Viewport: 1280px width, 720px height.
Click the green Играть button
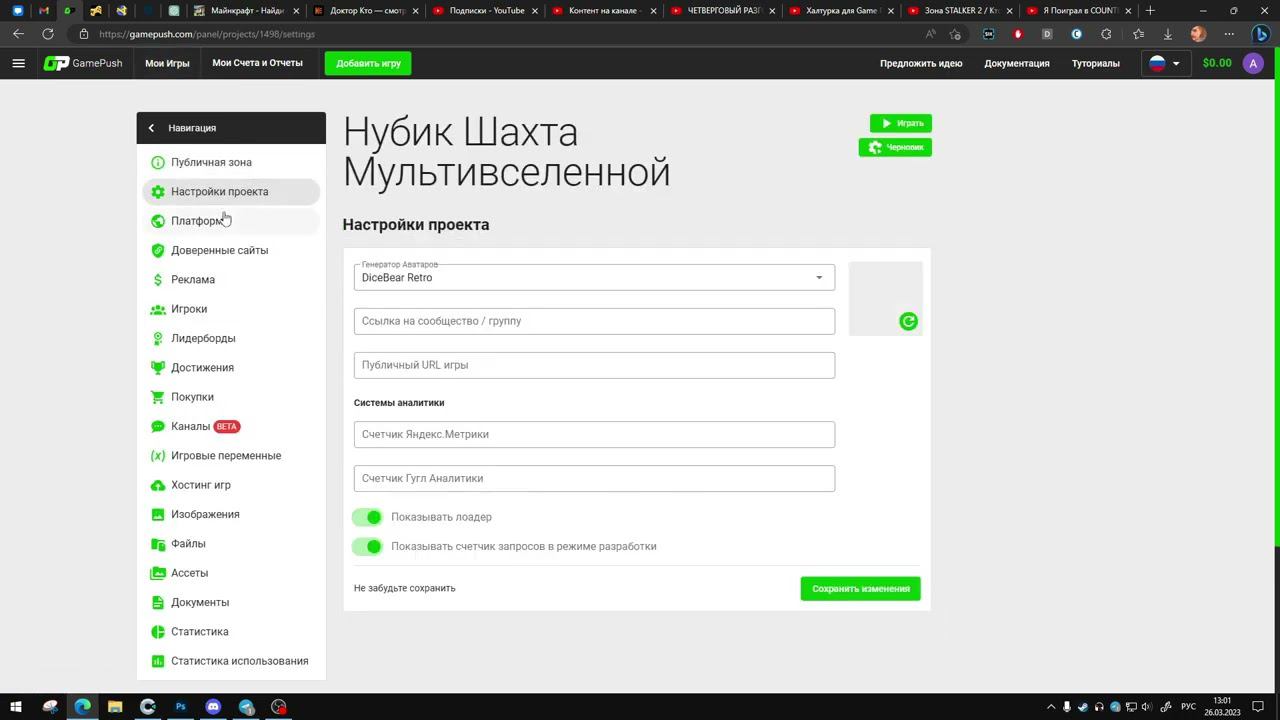click(901, 123)
